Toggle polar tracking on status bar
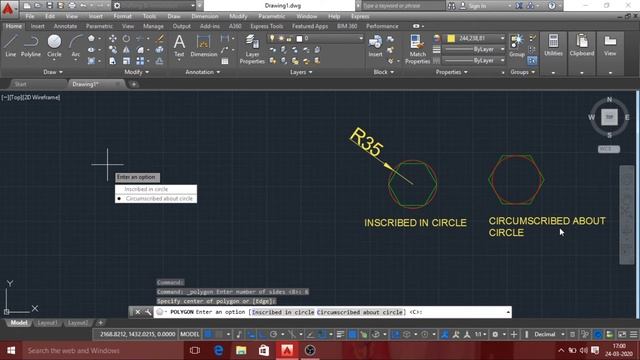The height and width of the screenshot is (360, 640). (x=273, y=334)
